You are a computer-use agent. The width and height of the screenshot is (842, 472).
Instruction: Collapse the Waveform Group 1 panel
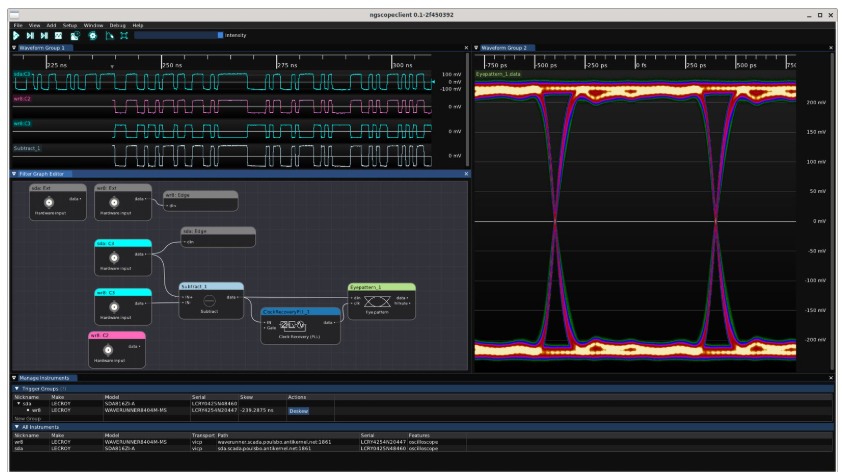pyautogui.click(x=14, y=48)
